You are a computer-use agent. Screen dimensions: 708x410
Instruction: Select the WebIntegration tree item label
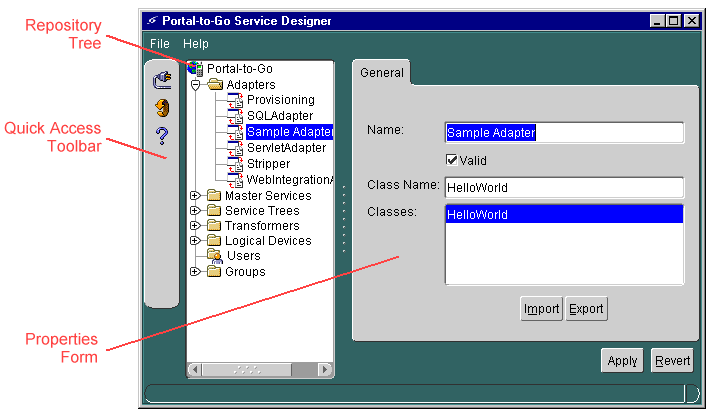pos(289,180)
